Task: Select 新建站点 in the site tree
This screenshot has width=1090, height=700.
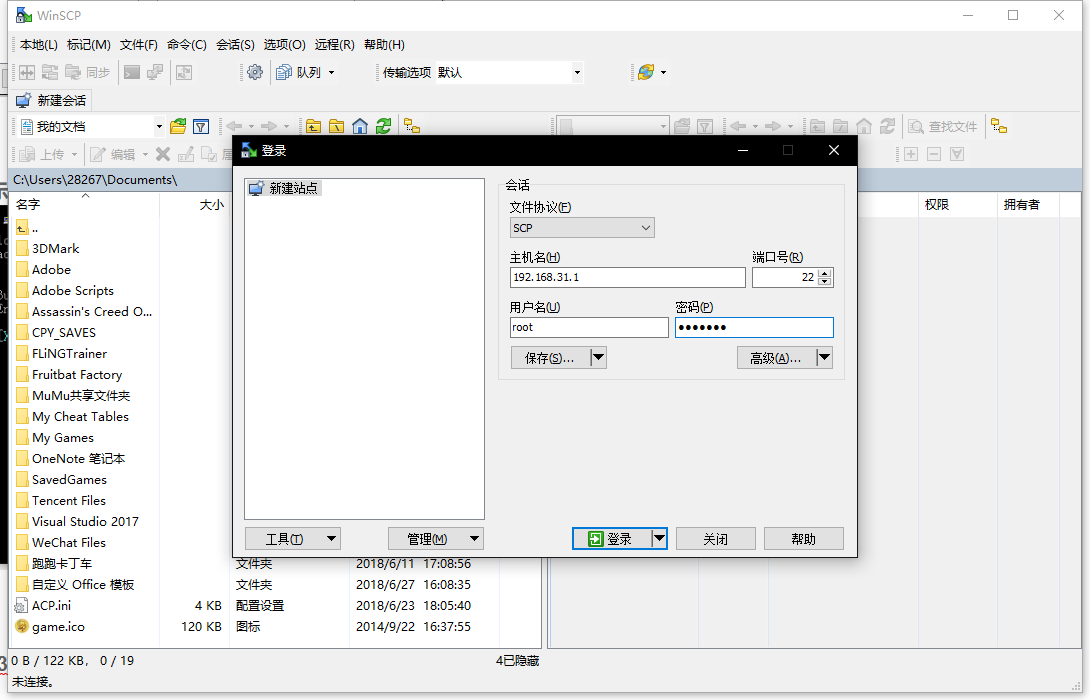Action: point(293,188)
